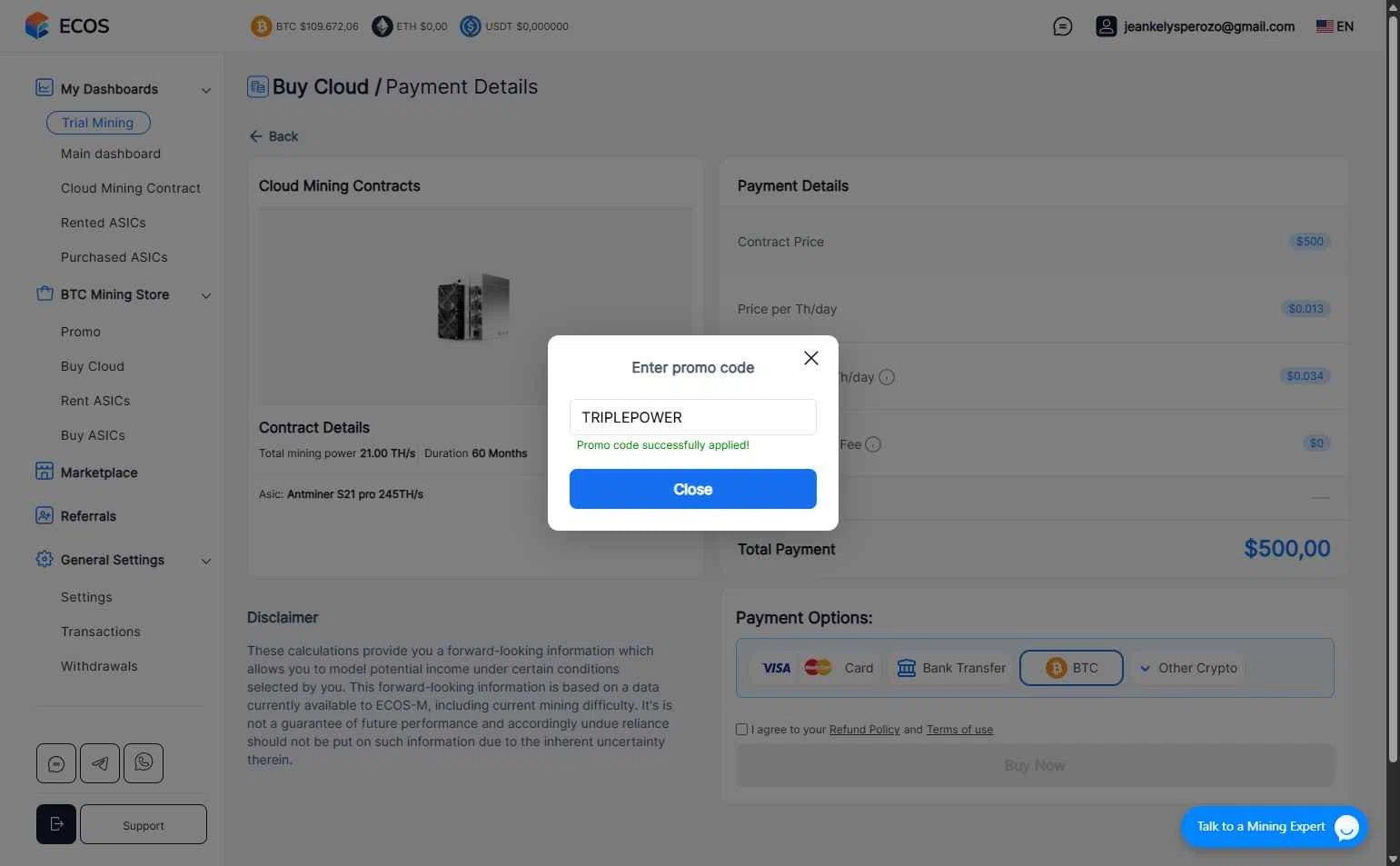Click the USDT price coin icon

point(471,26)
